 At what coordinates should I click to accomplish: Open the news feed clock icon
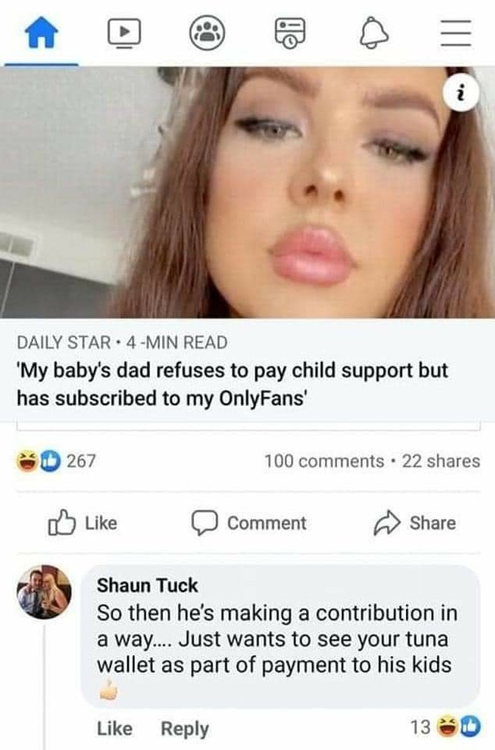pos(290,33)
